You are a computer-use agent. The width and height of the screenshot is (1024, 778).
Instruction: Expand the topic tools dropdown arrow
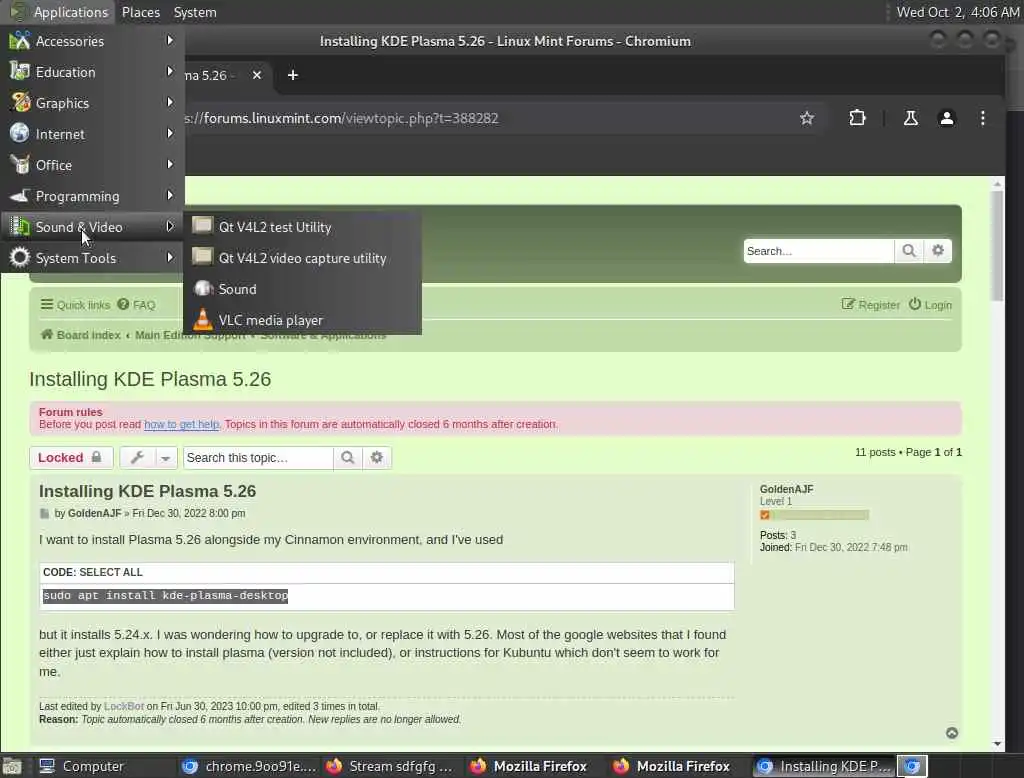[166, 458]
